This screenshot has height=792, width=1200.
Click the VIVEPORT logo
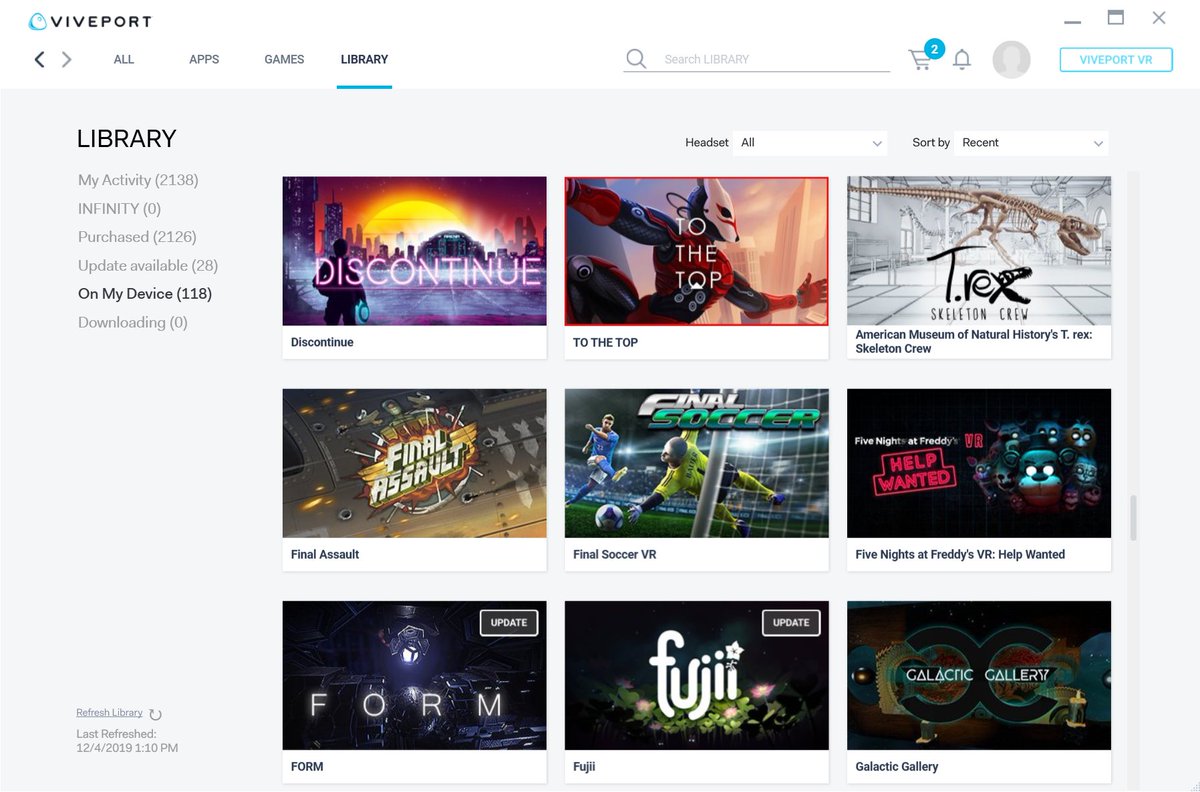pos(90,21)
